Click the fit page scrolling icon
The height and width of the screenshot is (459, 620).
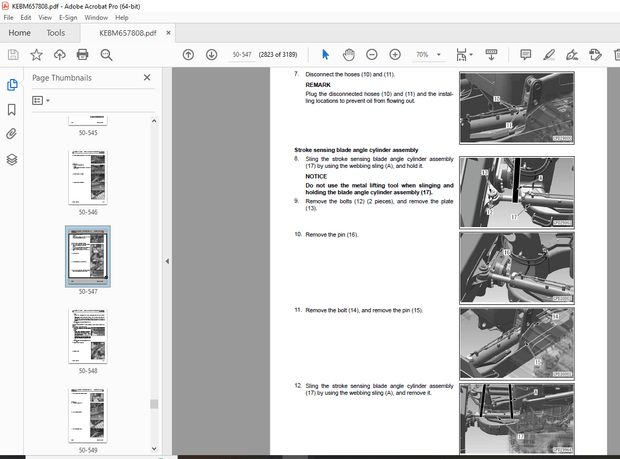461,55
